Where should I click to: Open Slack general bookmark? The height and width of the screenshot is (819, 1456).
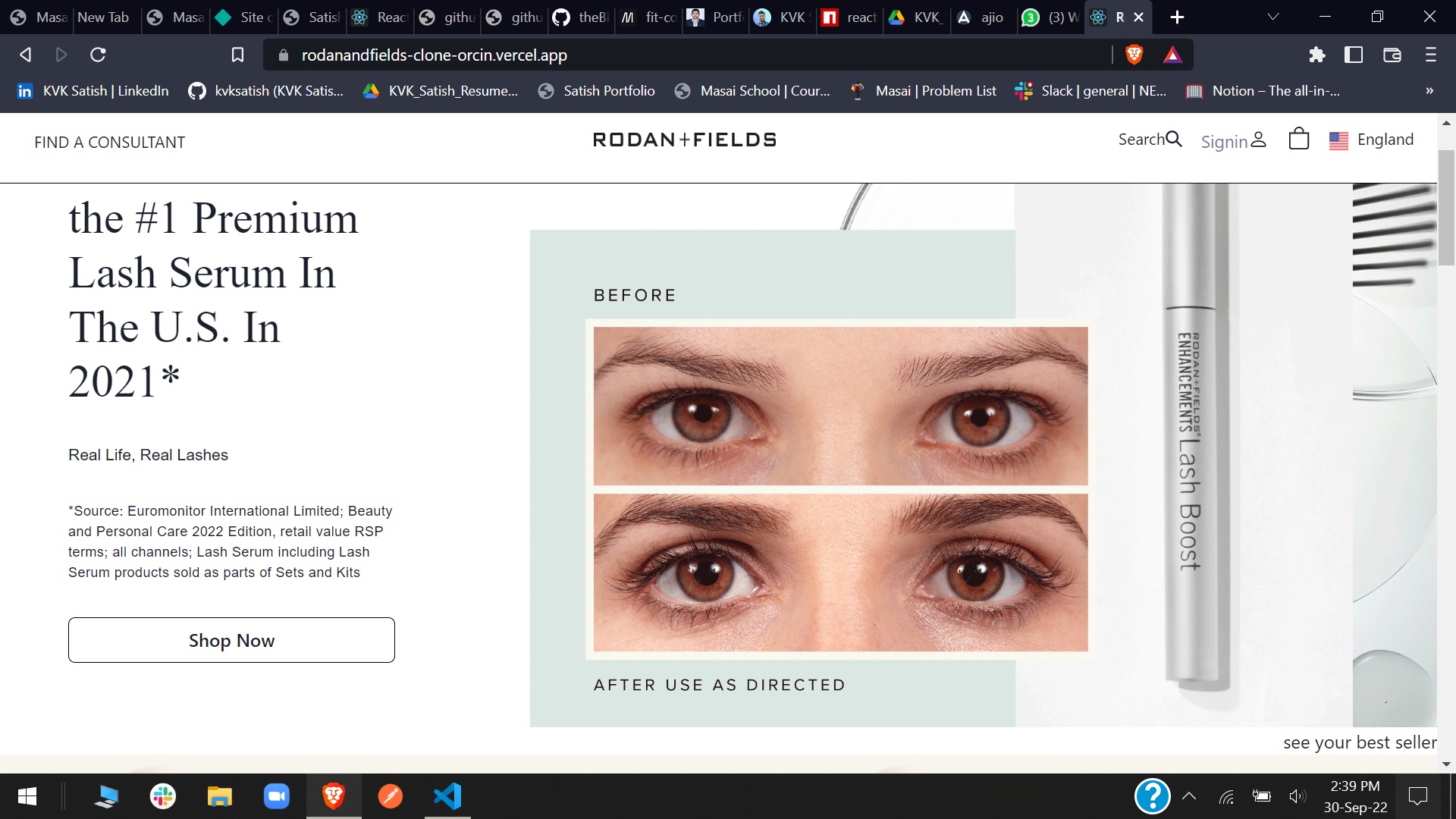point(1091,91)
